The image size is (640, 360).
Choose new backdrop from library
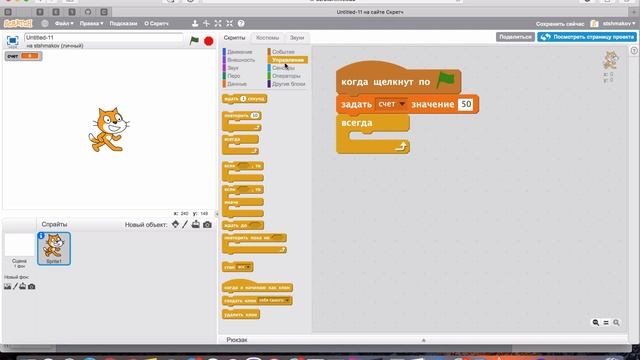click(x=7, y=287)
